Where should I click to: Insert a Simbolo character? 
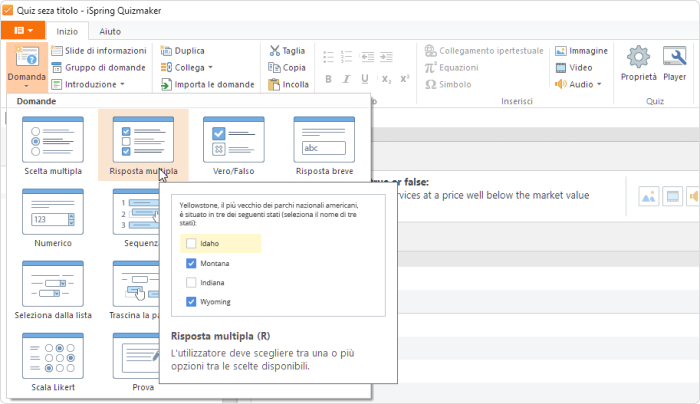(448, 84)
